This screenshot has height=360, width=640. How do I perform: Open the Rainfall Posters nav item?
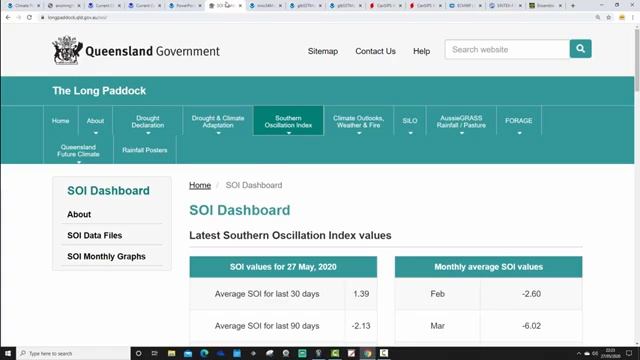(144, 150)
